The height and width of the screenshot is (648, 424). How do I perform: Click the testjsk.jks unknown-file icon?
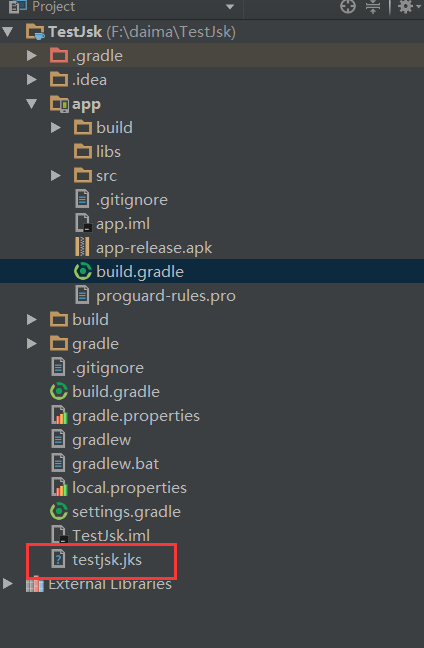point(58,559)
